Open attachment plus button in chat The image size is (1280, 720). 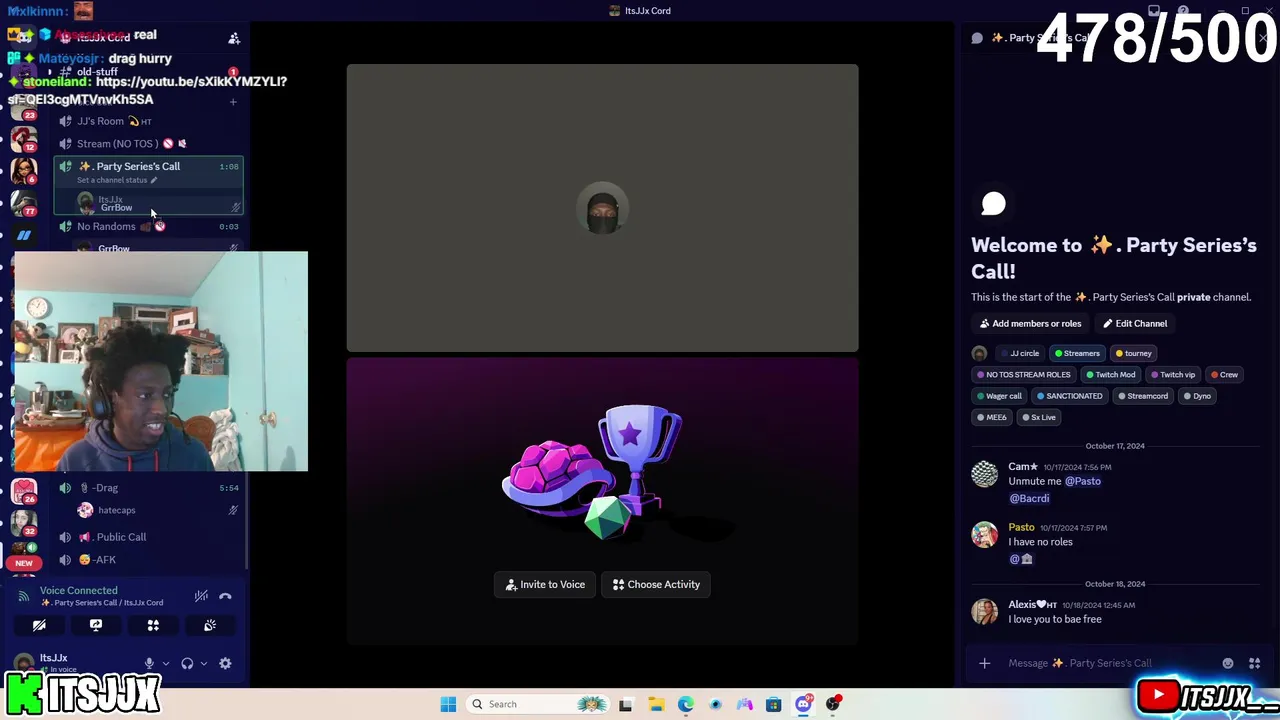click(984, 663)
